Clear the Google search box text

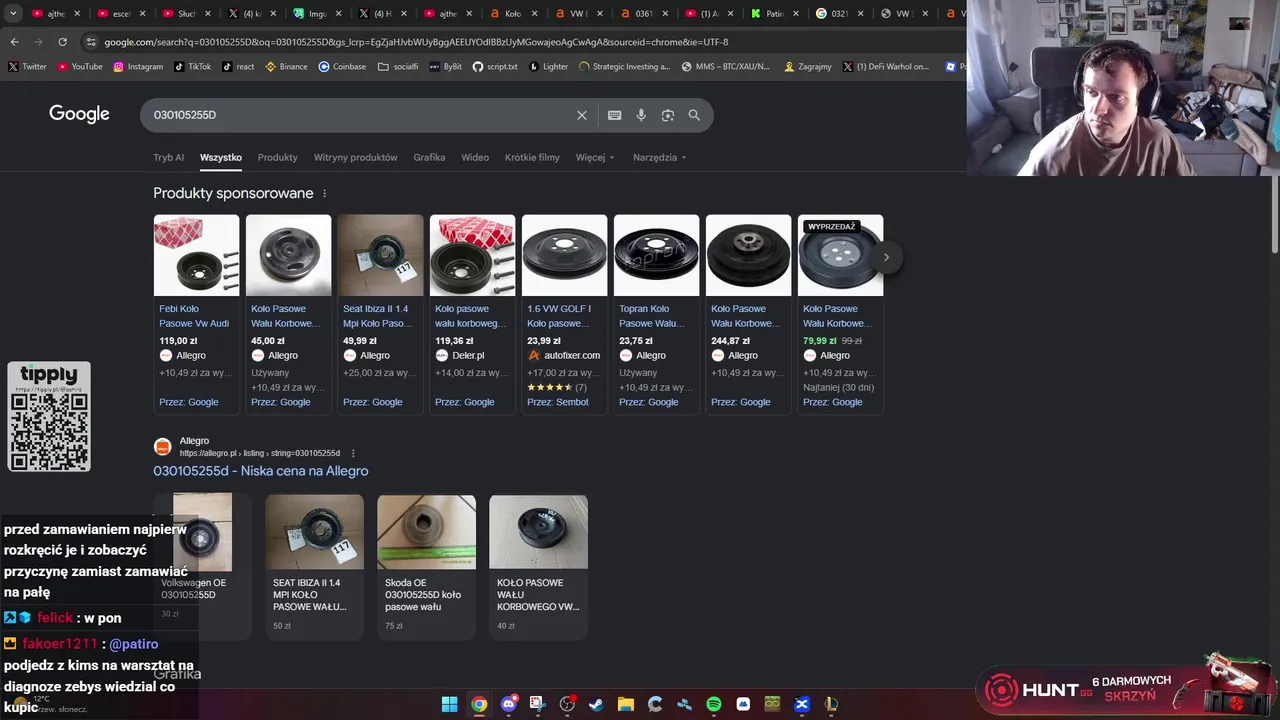[582, 115]
